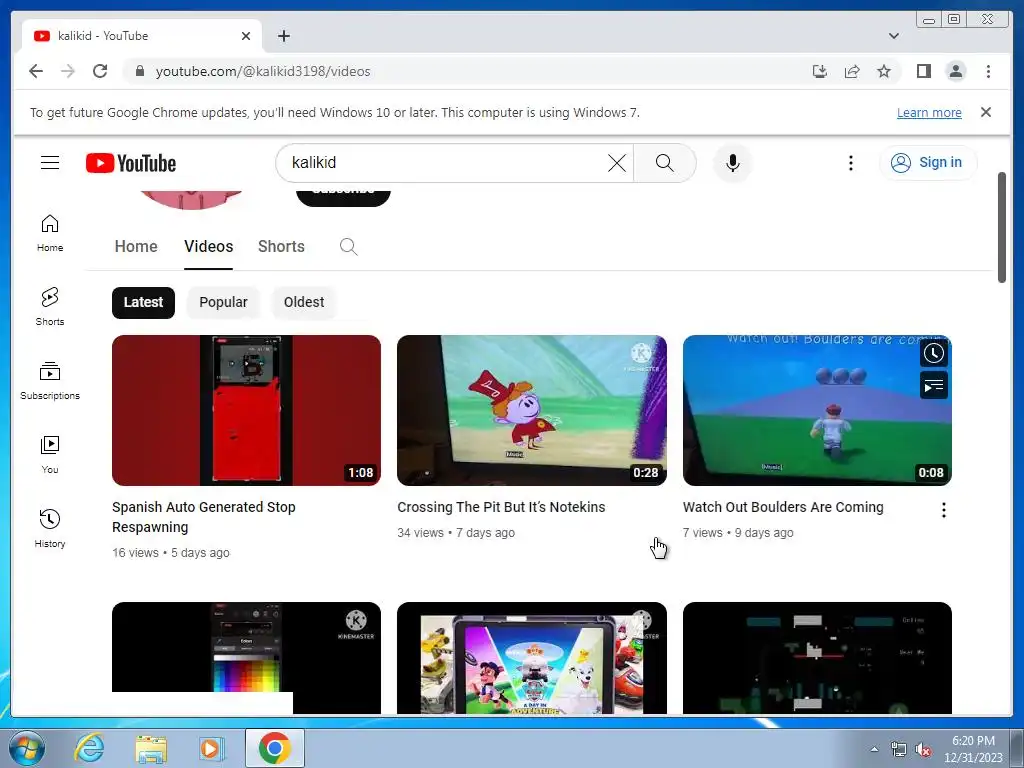Click the address bar URL

(263, 71)
